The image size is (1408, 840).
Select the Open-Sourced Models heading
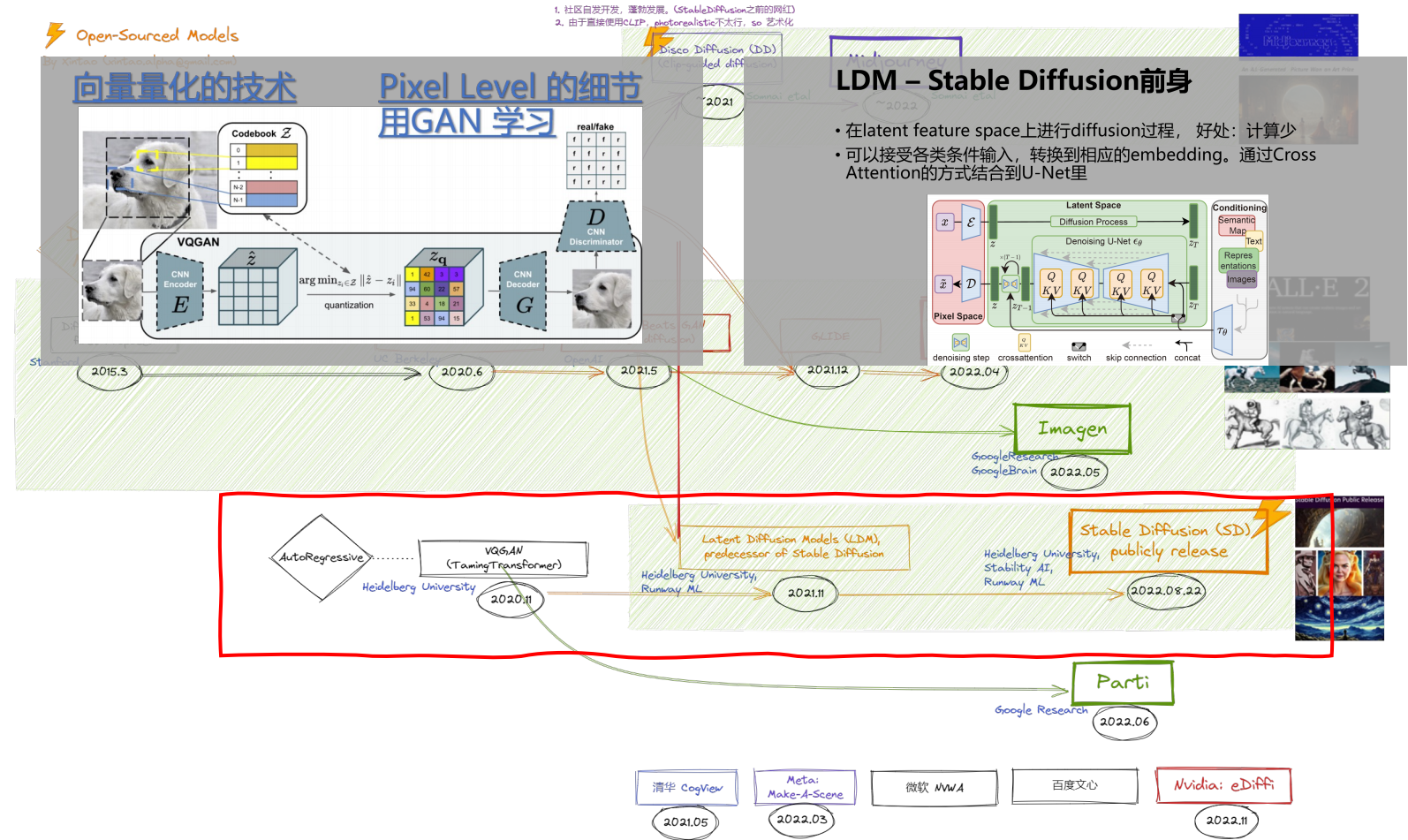[157, 35]
